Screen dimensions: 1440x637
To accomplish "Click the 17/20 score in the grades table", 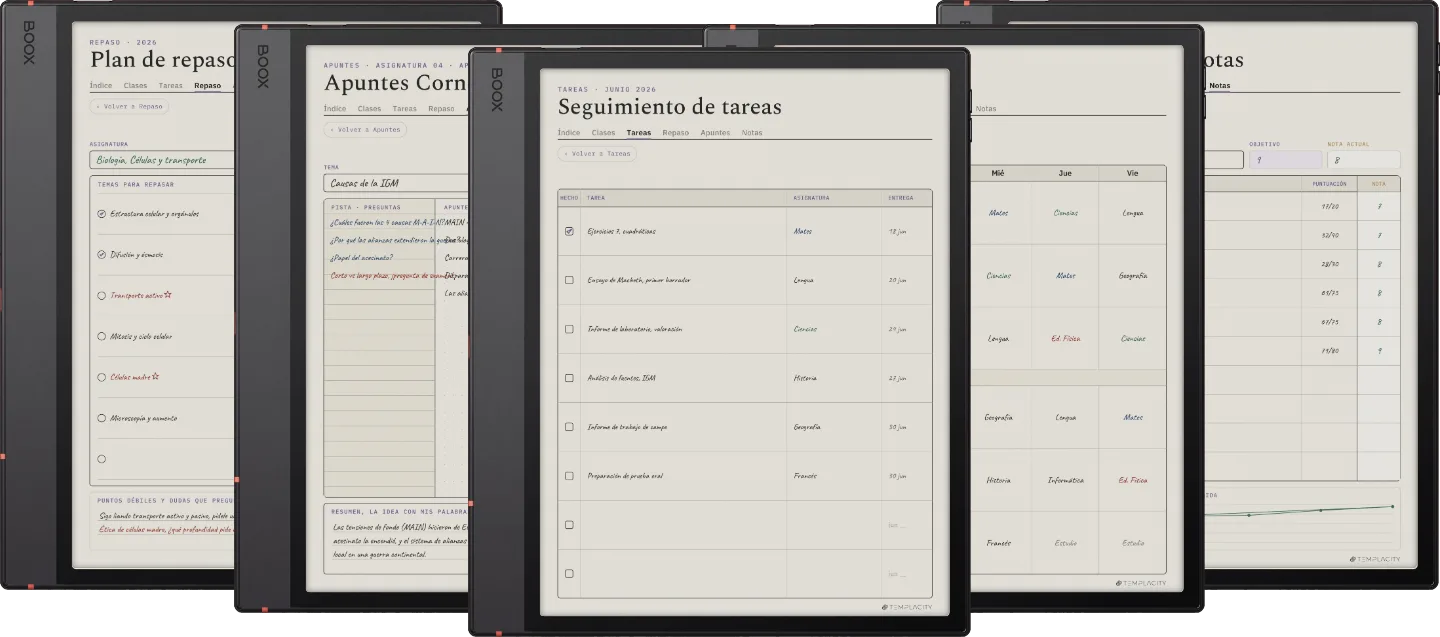I will 1329,207.
